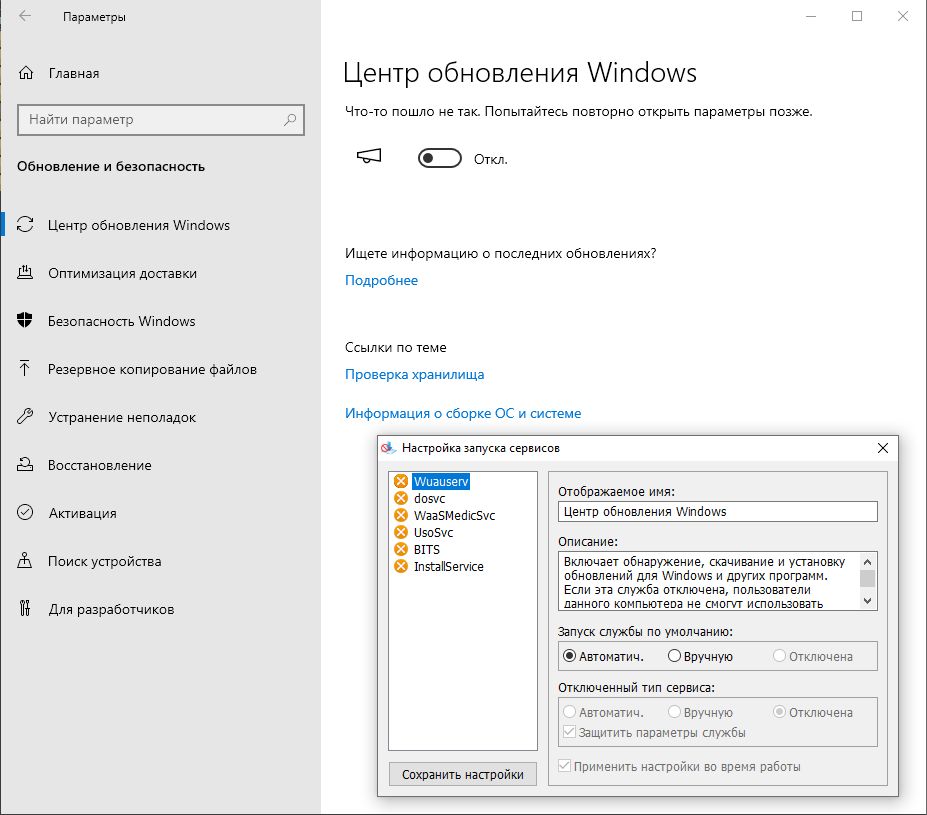927x815 pixels.
Task: Select the WaaSMedicSvc service
Action: coord(454,515)
